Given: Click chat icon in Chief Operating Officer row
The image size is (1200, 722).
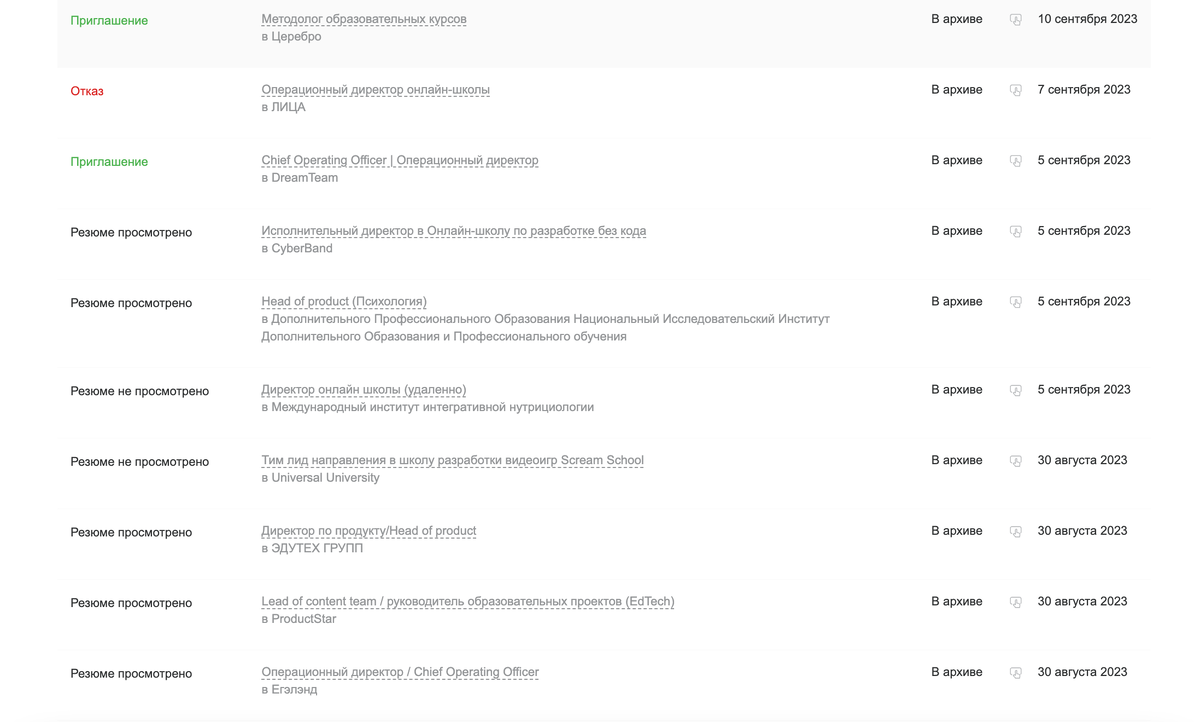Looking at the screenshot, I should tap(1015, 161).
